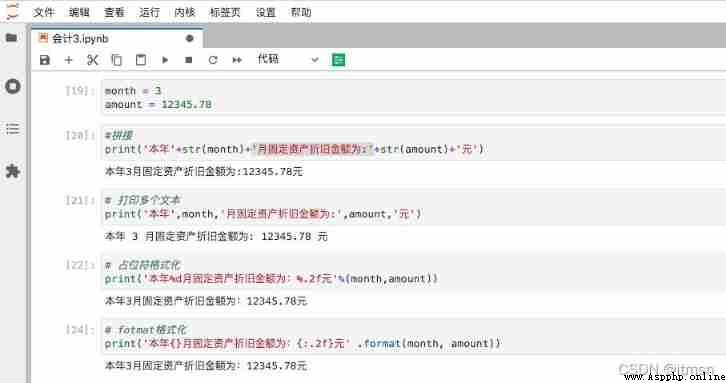Select cell prompt number [19]
Viewport: 726px width, 383px height.
pyautogui.click(x=80, y=91)
